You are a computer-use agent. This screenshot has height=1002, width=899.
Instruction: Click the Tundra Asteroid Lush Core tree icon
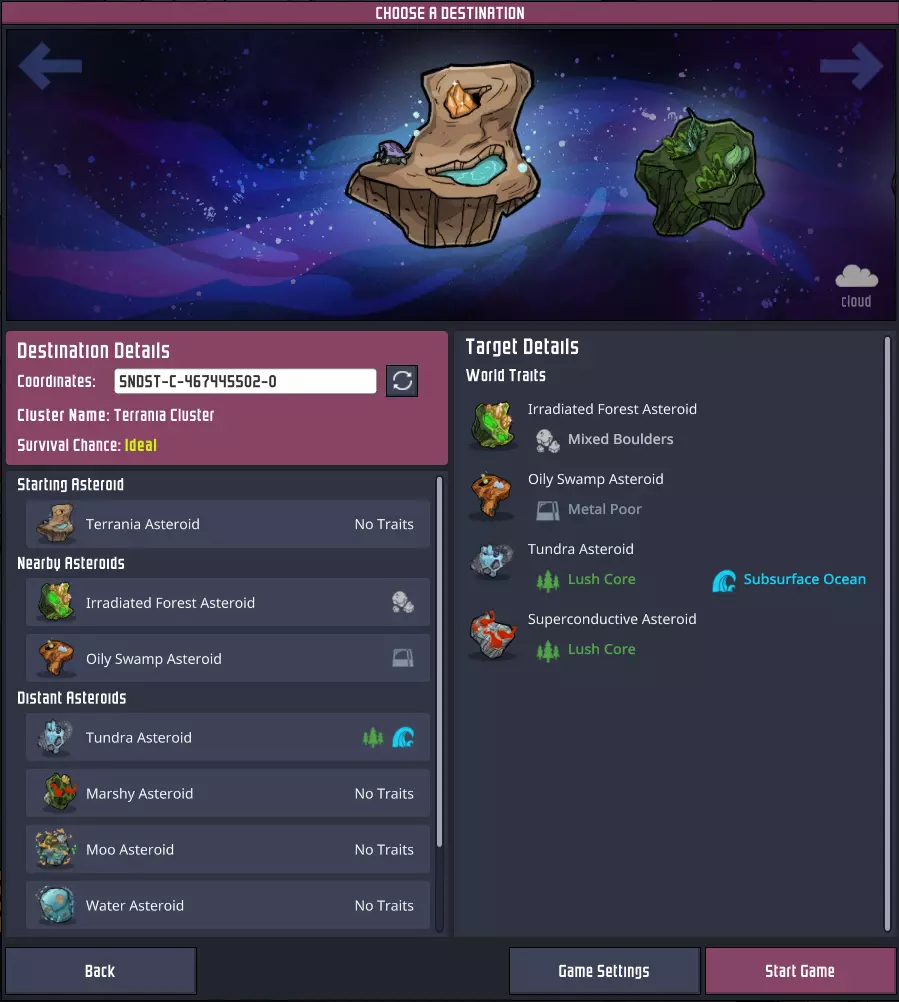click(548, 580)
